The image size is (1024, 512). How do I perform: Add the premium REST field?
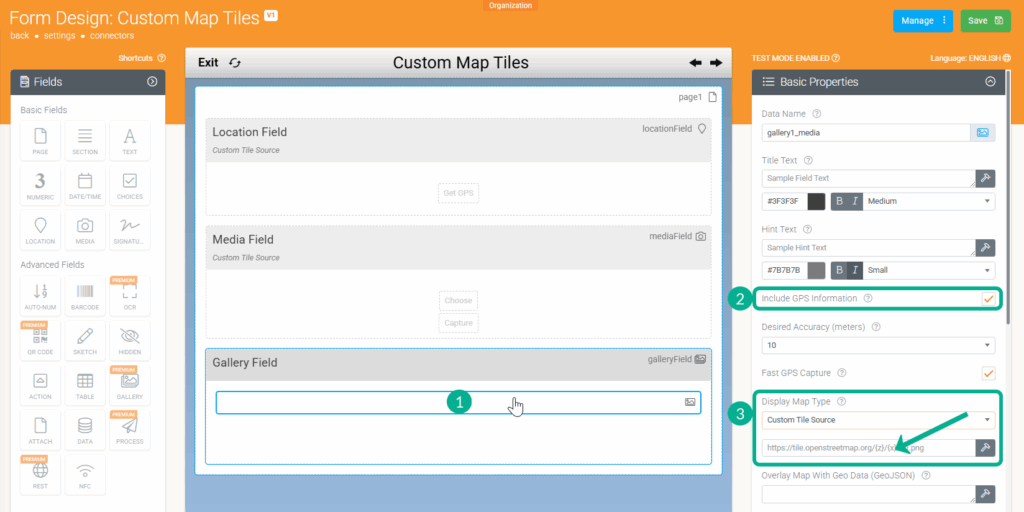coord(40,475)
